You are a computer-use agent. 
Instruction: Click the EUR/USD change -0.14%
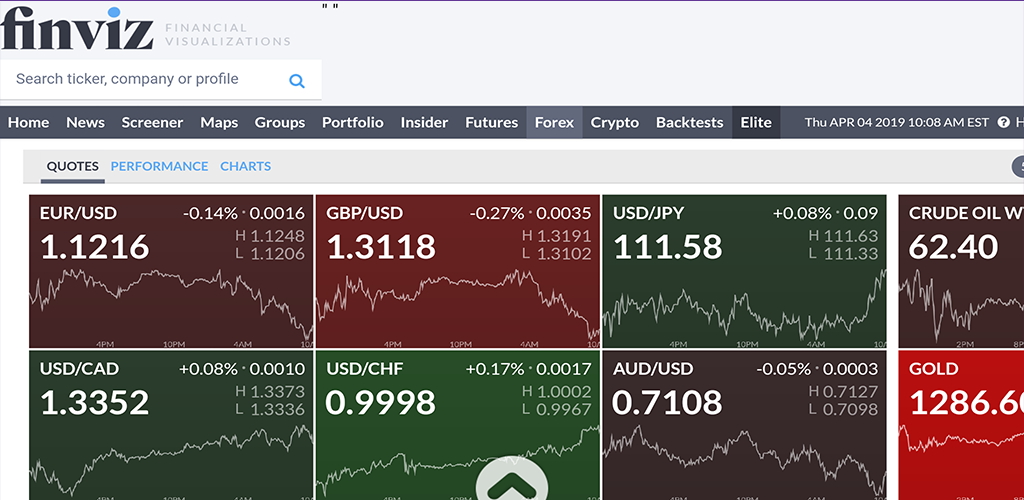(x=210, y=213)
